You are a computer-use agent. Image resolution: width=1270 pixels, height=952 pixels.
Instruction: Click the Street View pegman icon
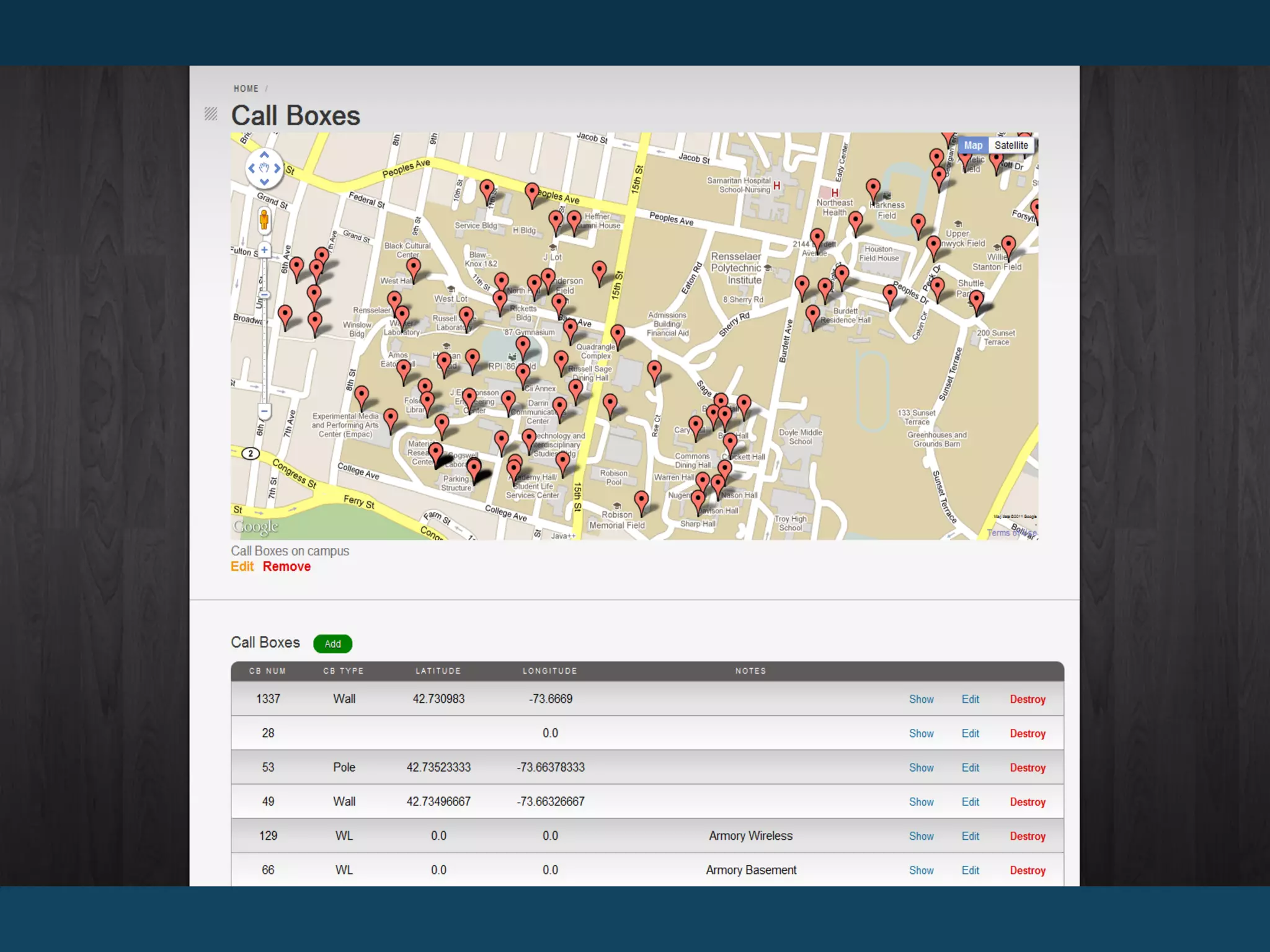click(x=264, y=221)
